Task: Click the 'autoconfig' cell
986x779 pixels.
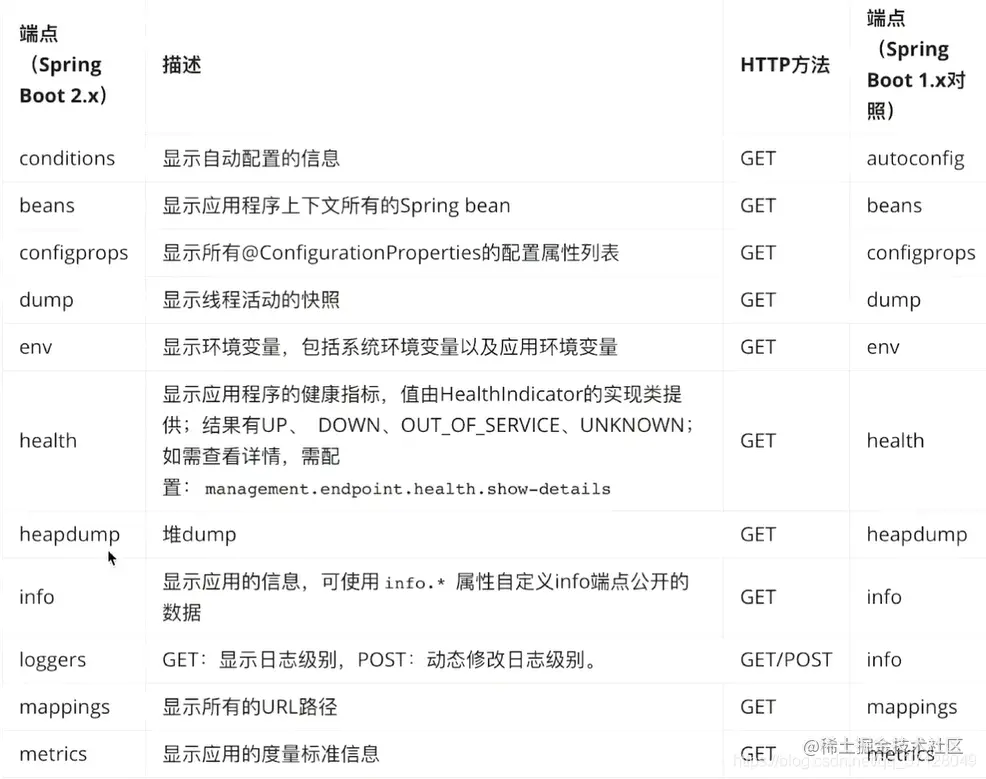Action: [915, 158]
